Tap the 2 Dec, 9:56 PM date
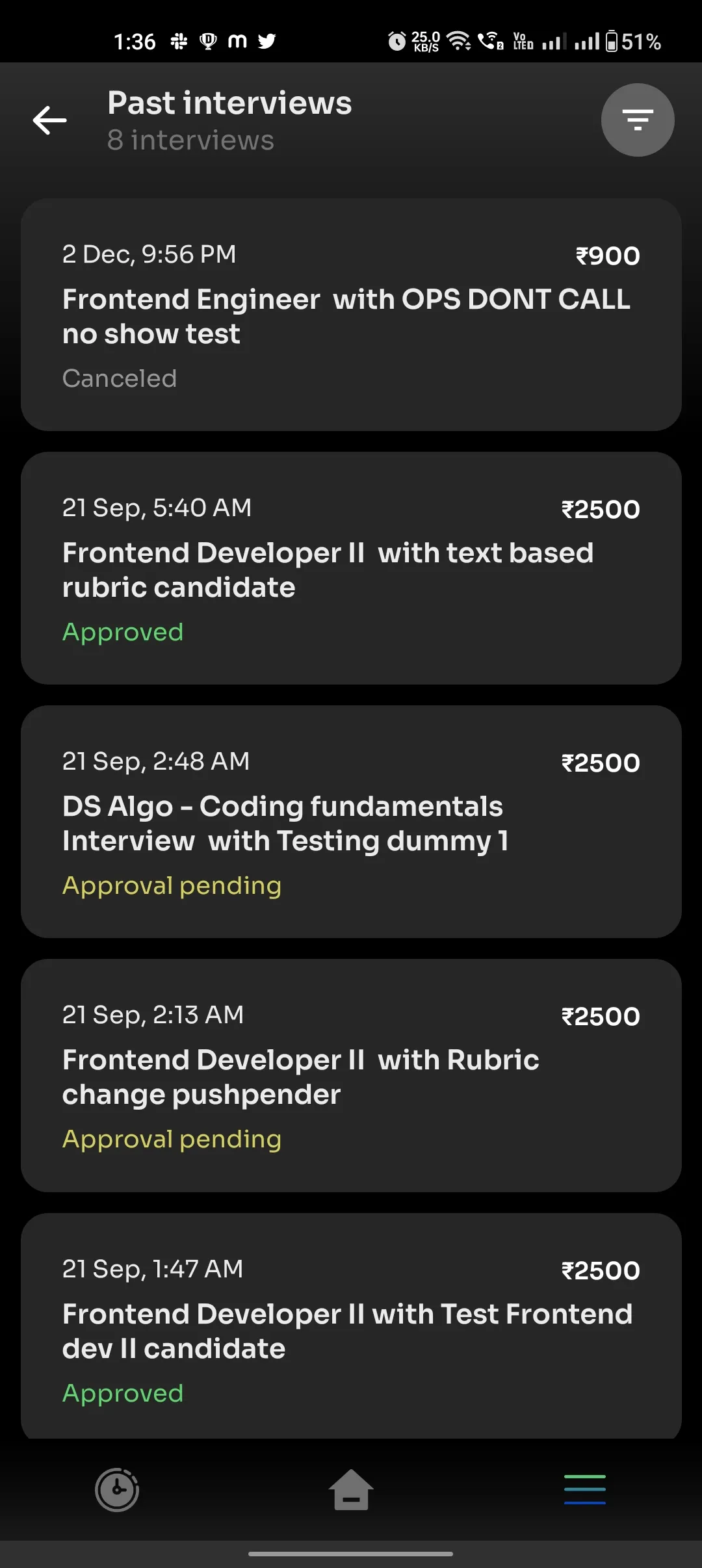Viewport: 702px width, 1568px height. pyautogui.click(x=149, y=255)
